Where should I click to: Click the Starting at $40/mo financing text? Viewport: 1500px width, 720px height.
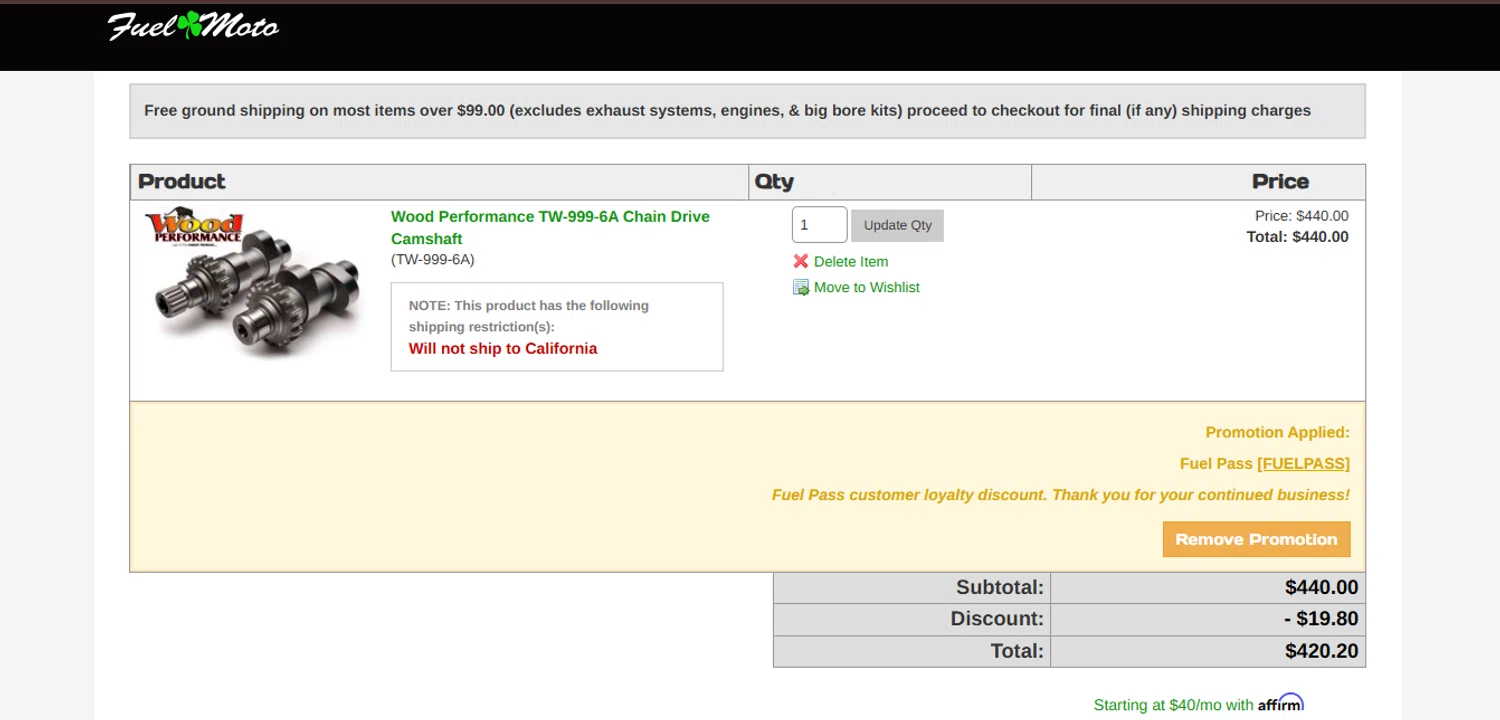click(1172, 705)
